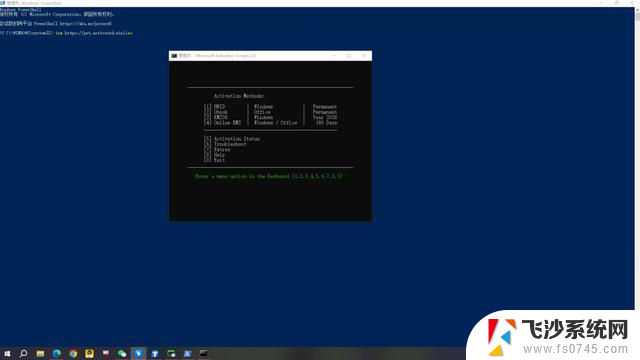The height and width of the screenshot is (360, 640).
Task: Launch File Explorer from the taskbar
Action: [x=40, y=353]
